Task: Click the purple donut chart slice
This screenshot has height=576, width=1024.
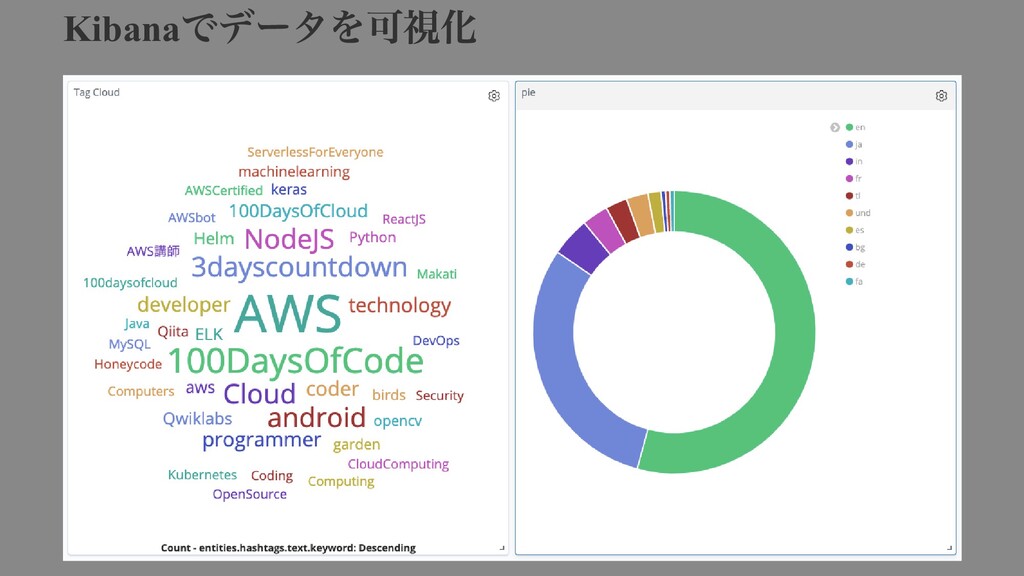Action: 584,249
